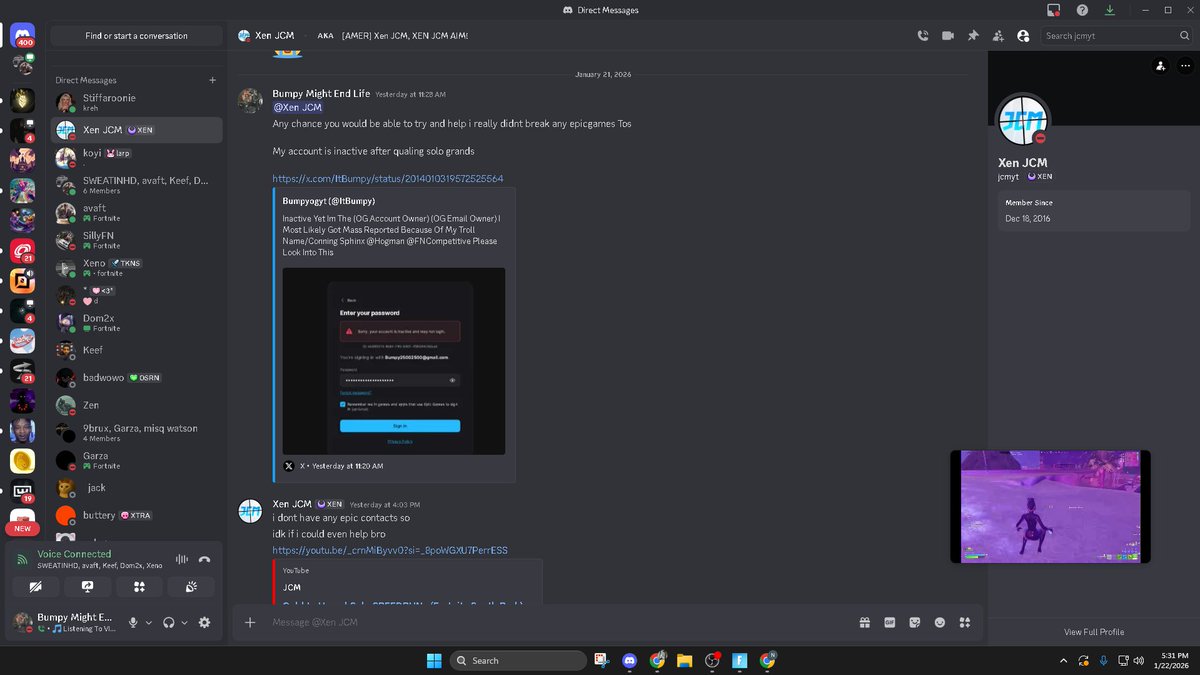Open the inbox icon in title bar

pos(1054,10)
